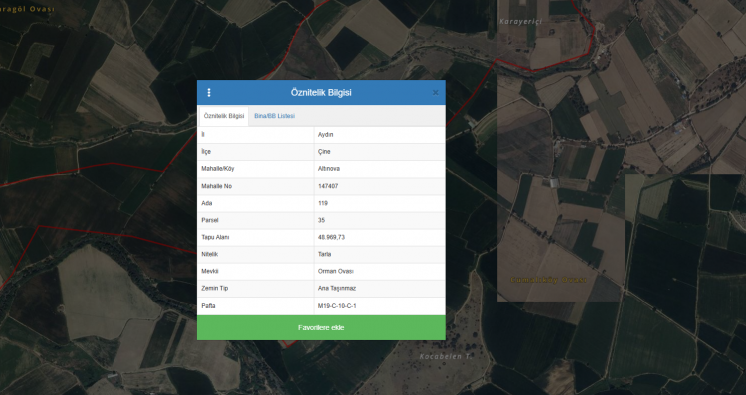Select the Pafta value M19-C-10-C-1
The image size is (746, 395).
(x=337, y=306)
